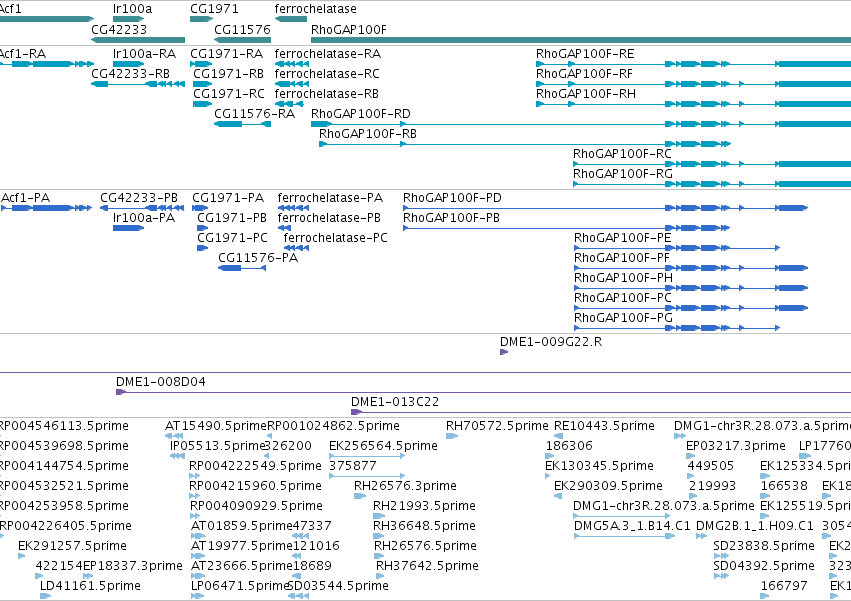Select the RhoGAP100F-PH protein label
This screenshot has height=601, width=851.
(x=624, y=279)
